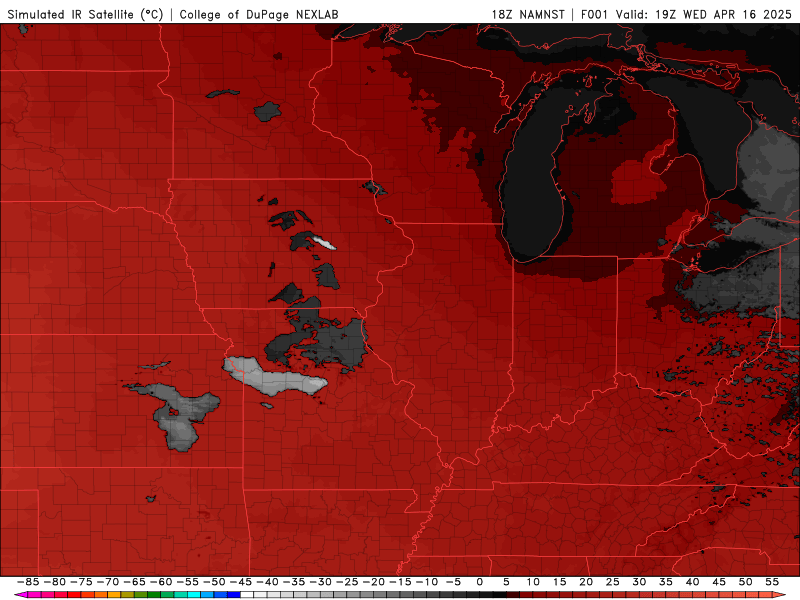Select the '18Z NAMNST' model run text
Screen dimensions: 800x600
528,15
